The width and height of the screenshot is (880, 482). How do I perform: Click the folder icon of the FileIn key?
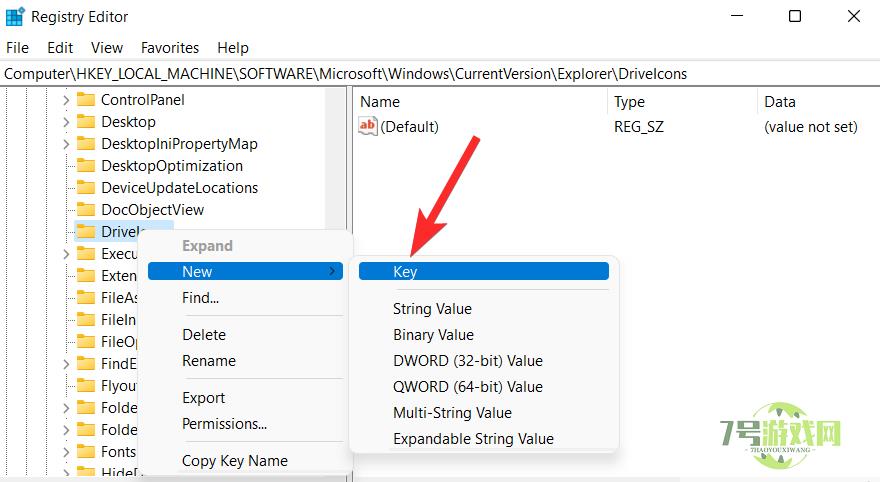click(x=86, y=319)
